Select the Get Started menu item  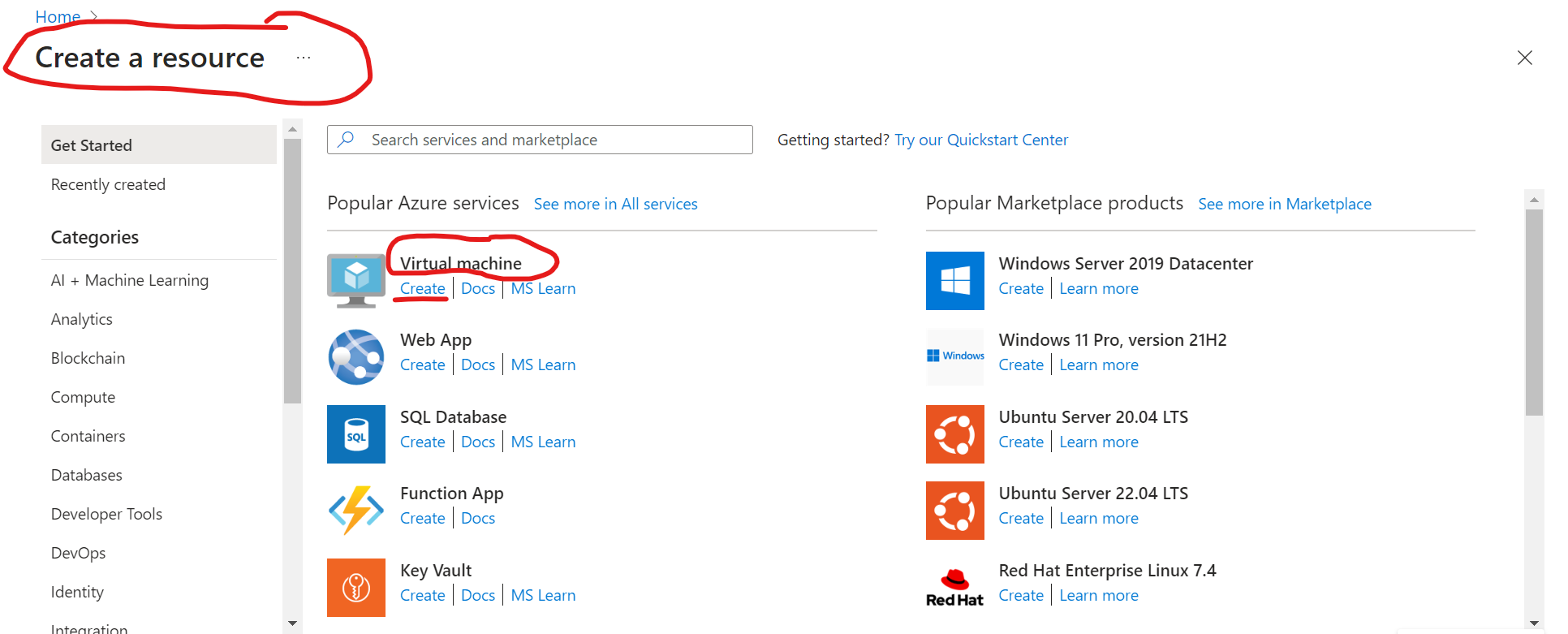(x=158, y=145)
